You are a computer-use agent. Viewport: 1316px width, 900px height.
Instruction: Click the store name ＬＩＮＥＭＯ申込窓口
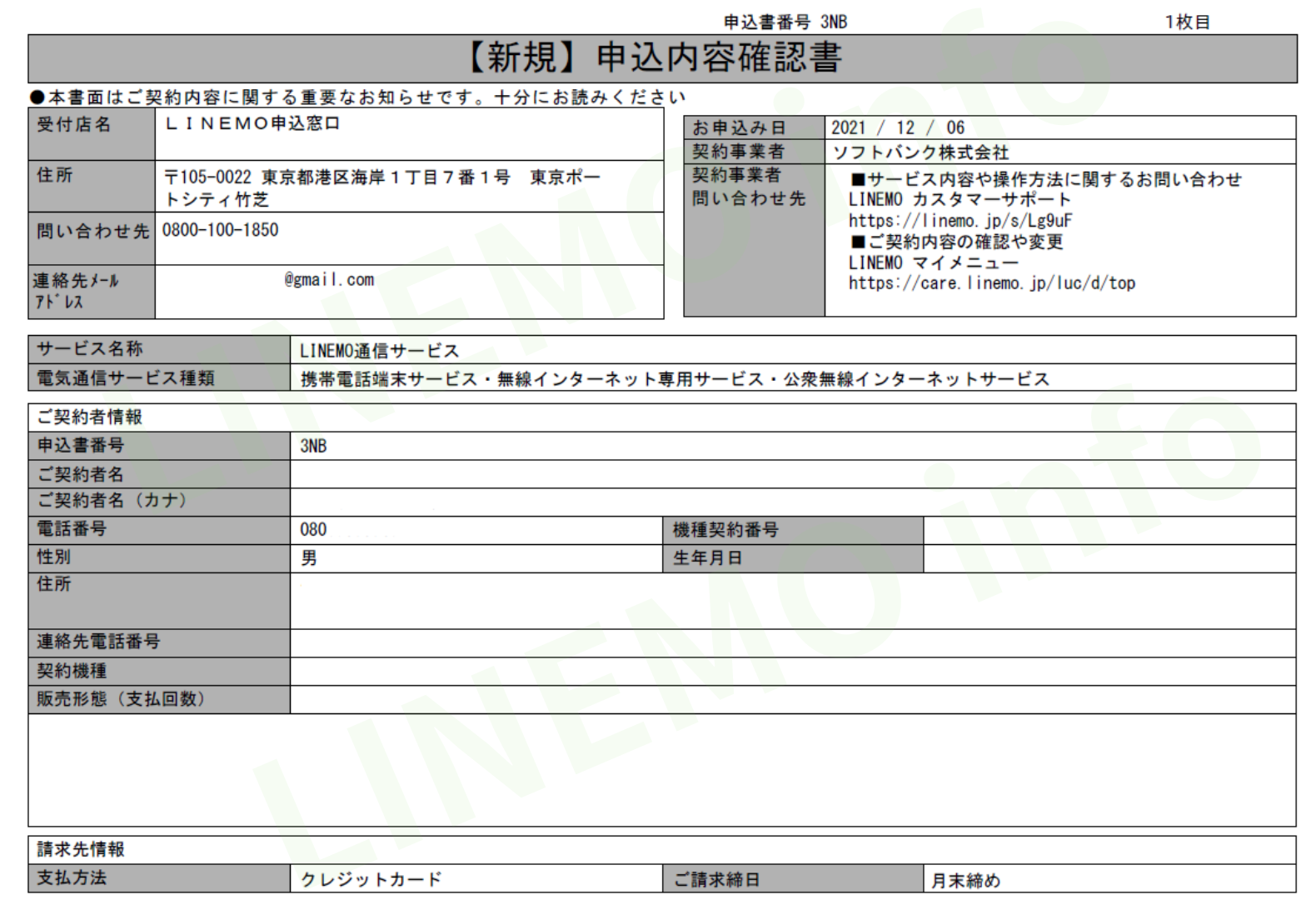tap(252, 123)
